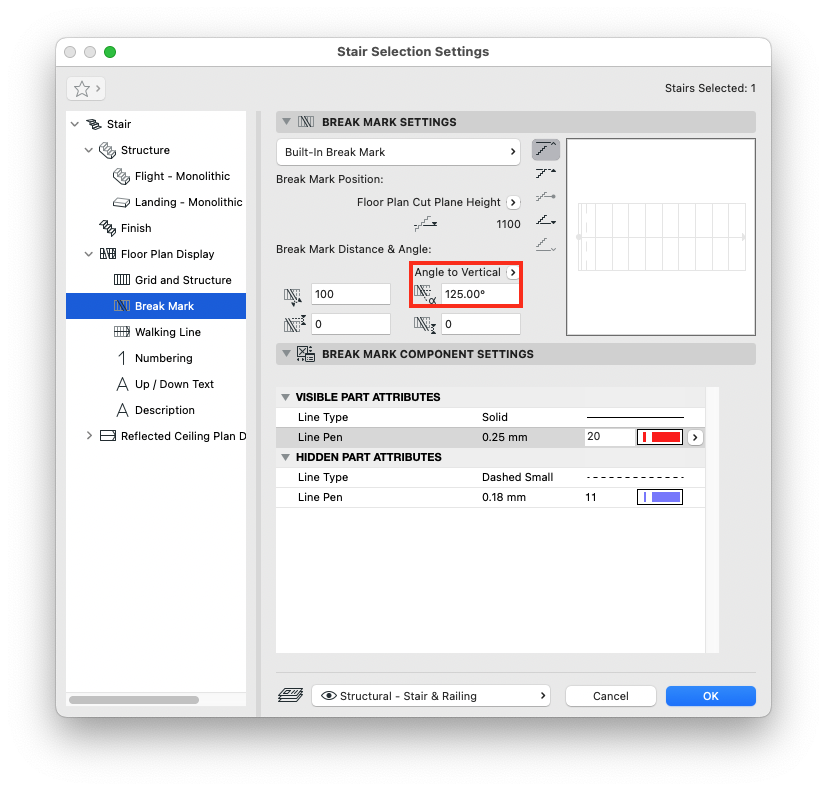Select first break mark type icon
This screenshot has width=827, height=791.
point(545,150)
